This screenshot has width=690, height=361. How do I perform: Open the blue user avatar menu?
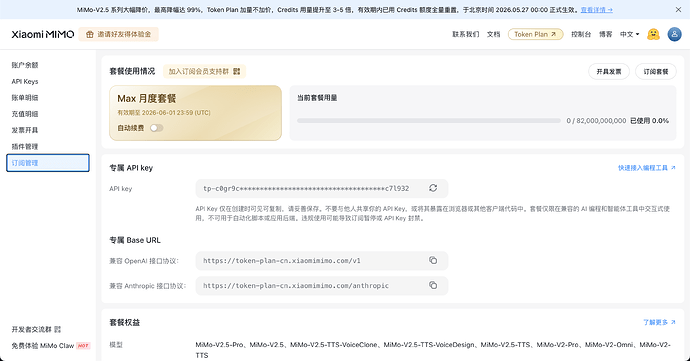coord(674,34)
